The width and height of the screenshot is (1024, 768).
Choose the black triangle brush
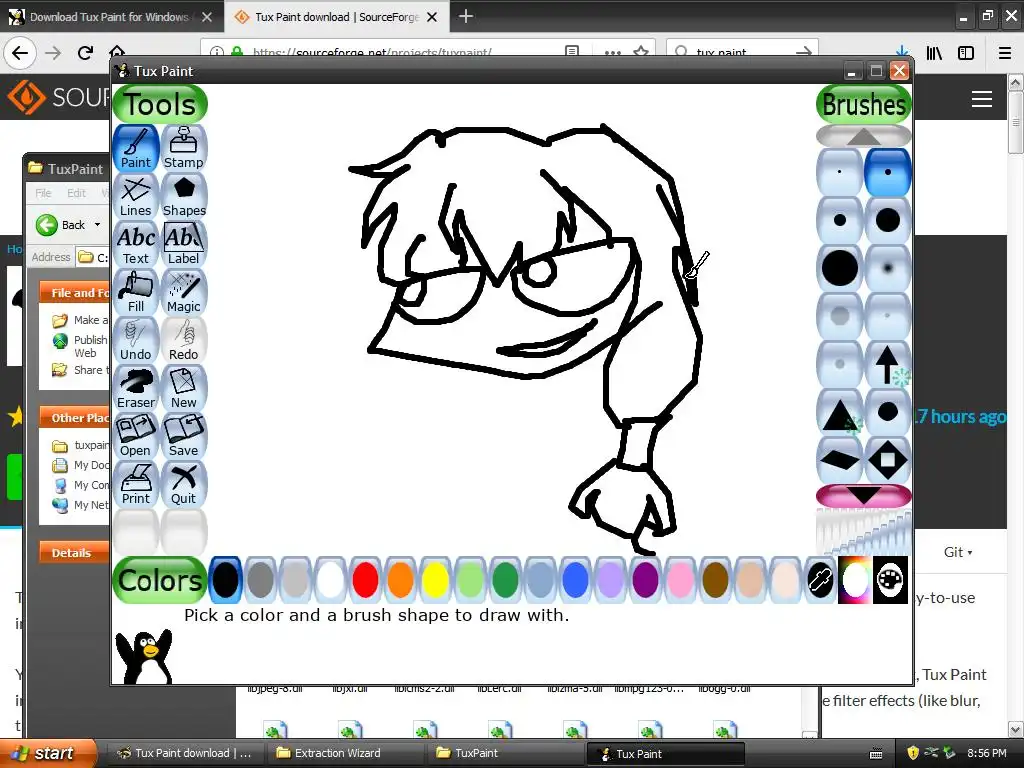(x=840, y=413)
